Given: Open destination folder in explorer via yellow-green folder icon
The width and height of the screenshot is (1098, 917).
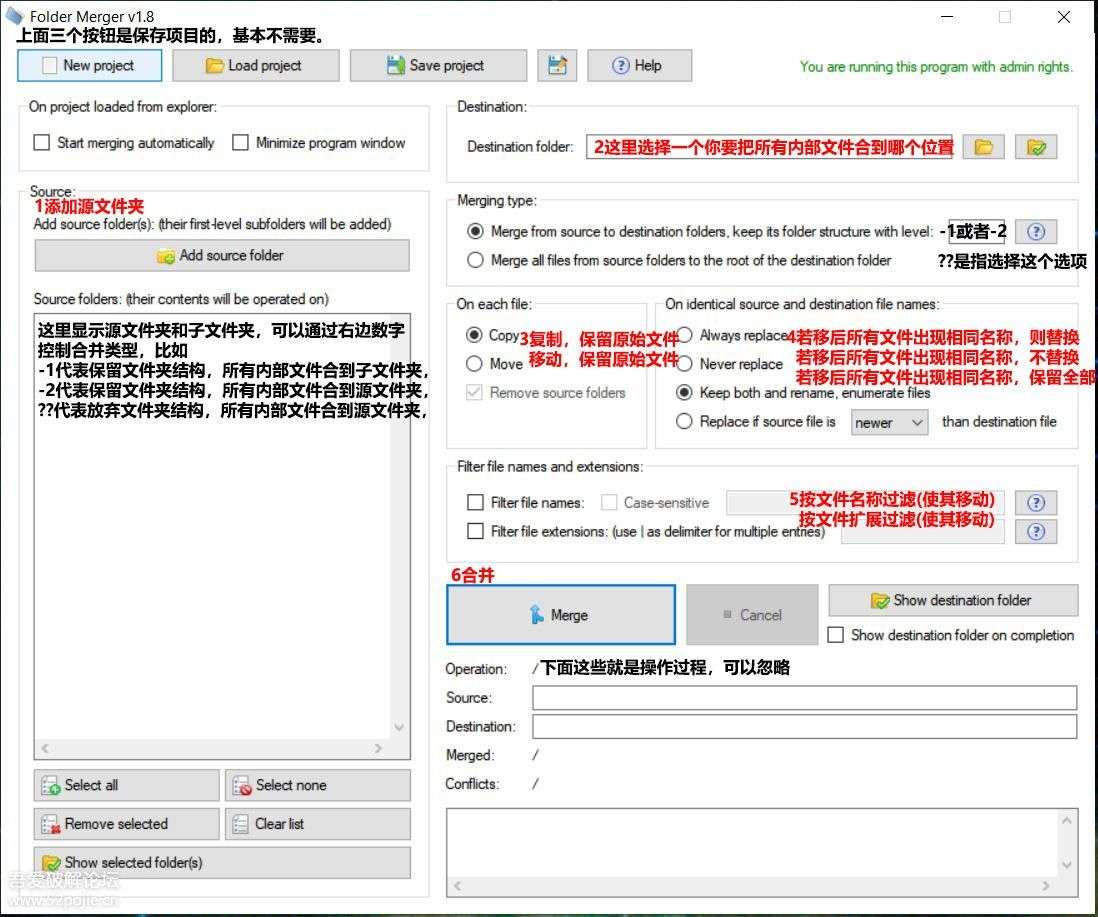Looking at the screenshot, I should [1036, 146].
